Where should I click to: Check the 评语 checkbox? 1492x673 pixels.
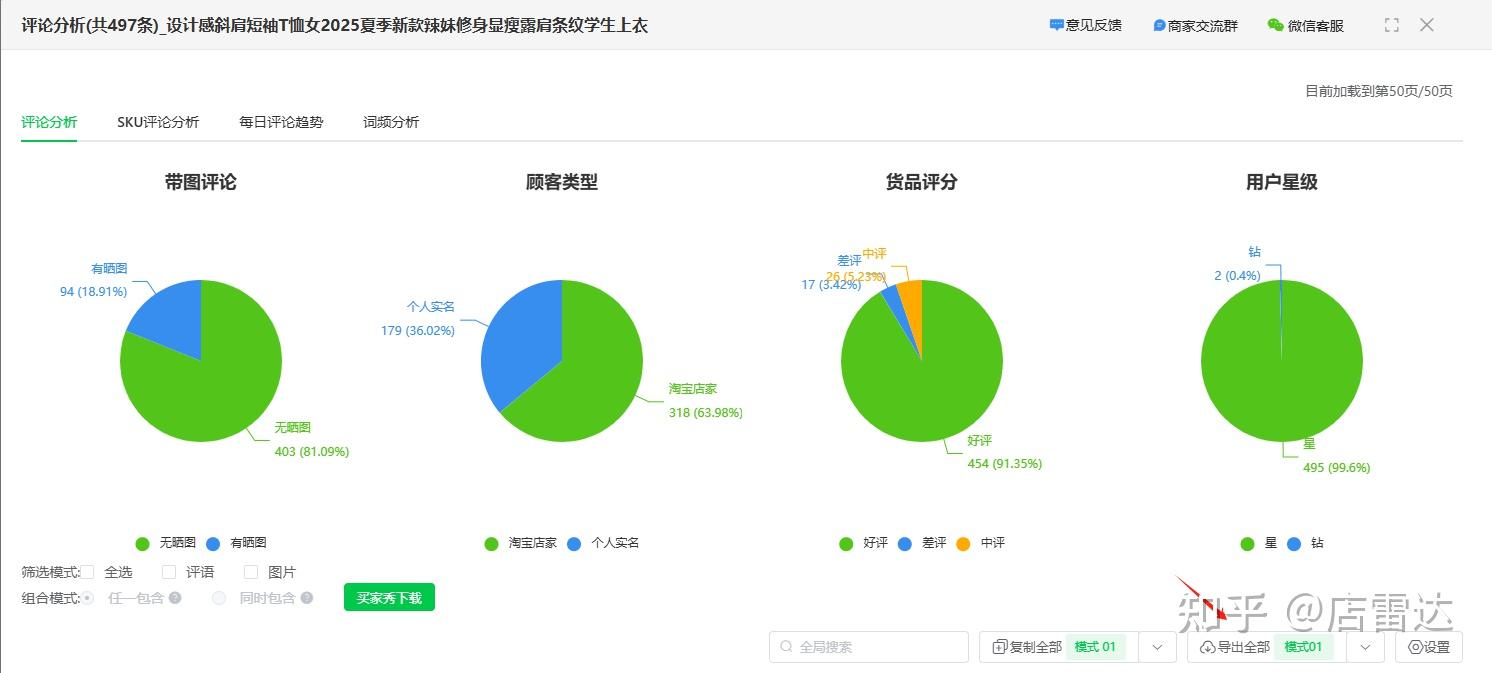[x=169, y=572]
